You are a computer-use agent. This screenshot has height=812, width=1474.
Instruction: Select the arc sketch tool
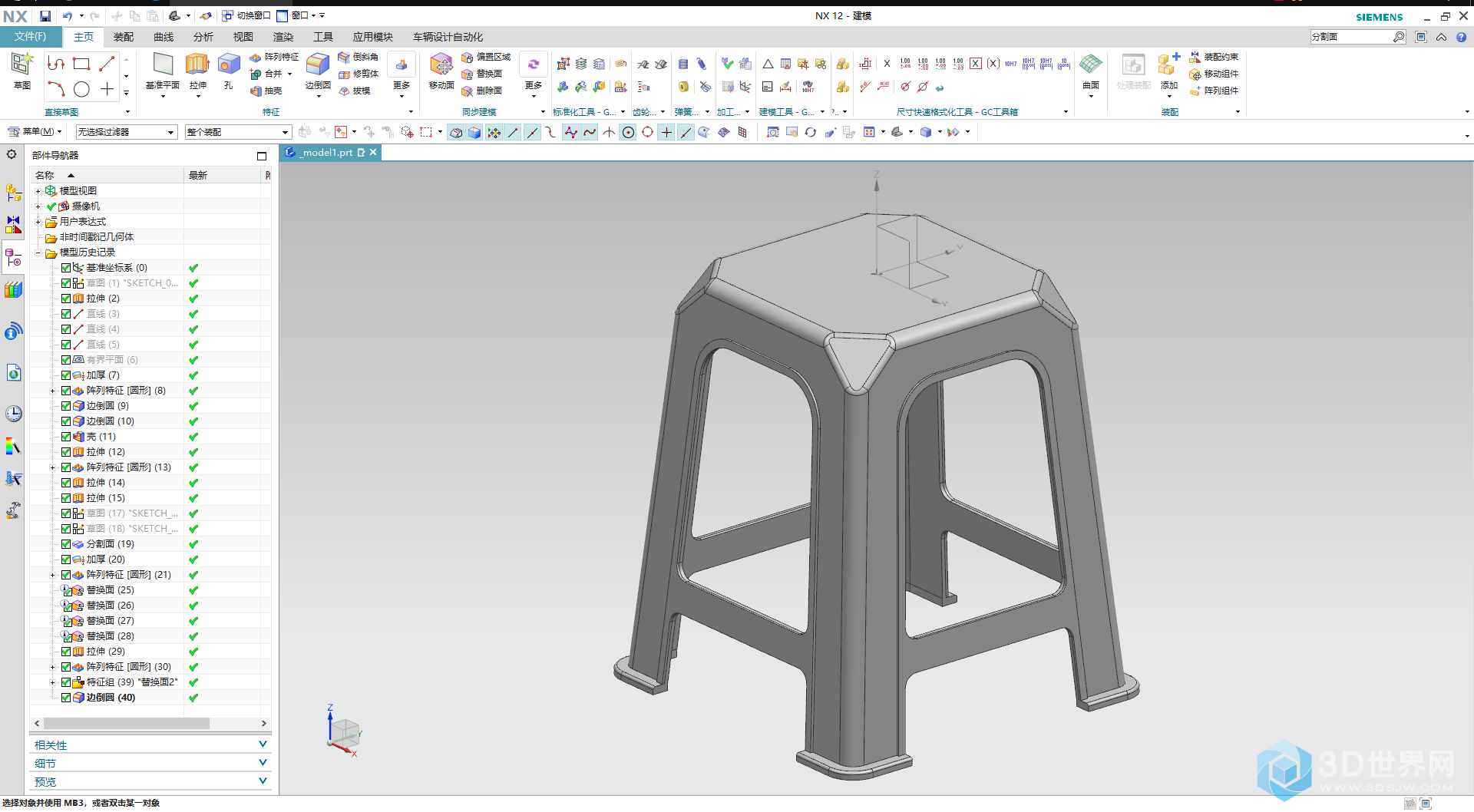click(x=56, y=89)
